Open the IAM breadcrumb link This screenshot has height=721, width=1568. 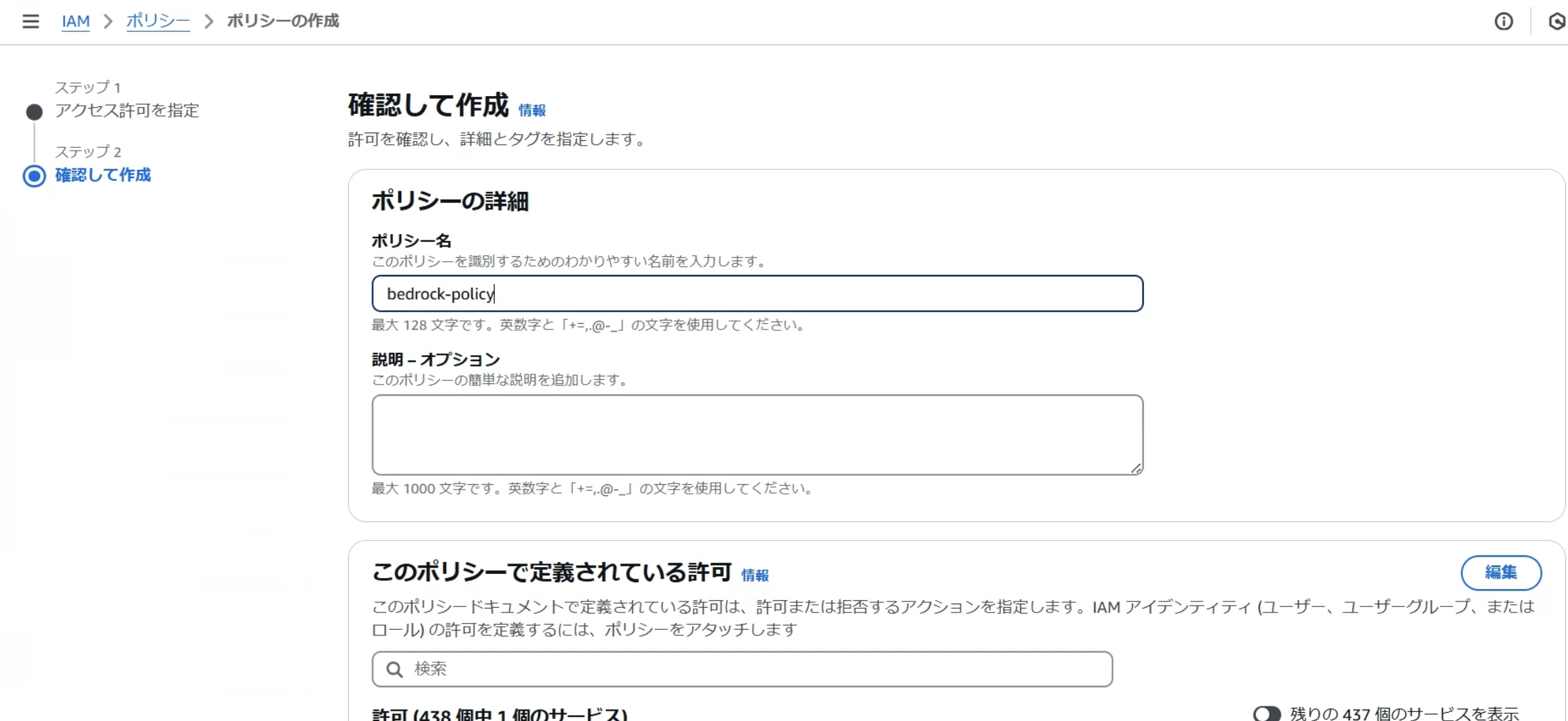coord(76,21)
